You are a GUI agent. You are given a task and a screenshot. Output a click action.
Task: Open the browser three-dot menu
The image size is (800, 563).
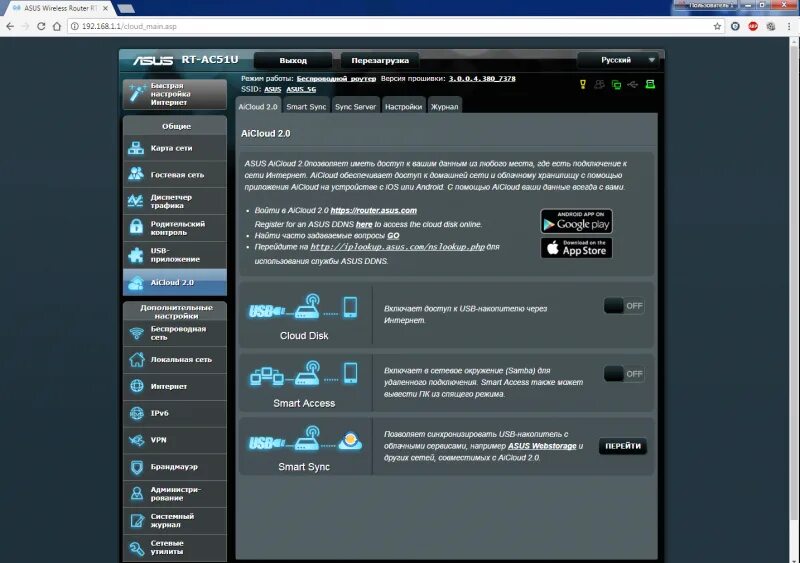(789, 26)
